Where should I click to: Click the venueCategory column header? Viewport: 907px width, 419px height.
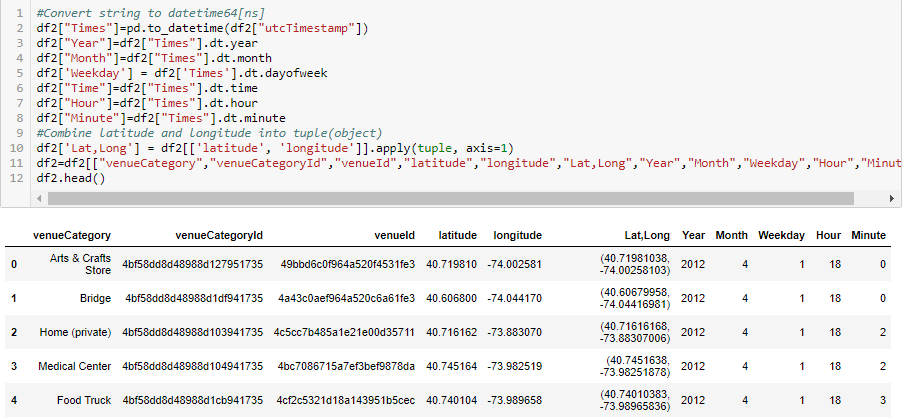[72, 236]
